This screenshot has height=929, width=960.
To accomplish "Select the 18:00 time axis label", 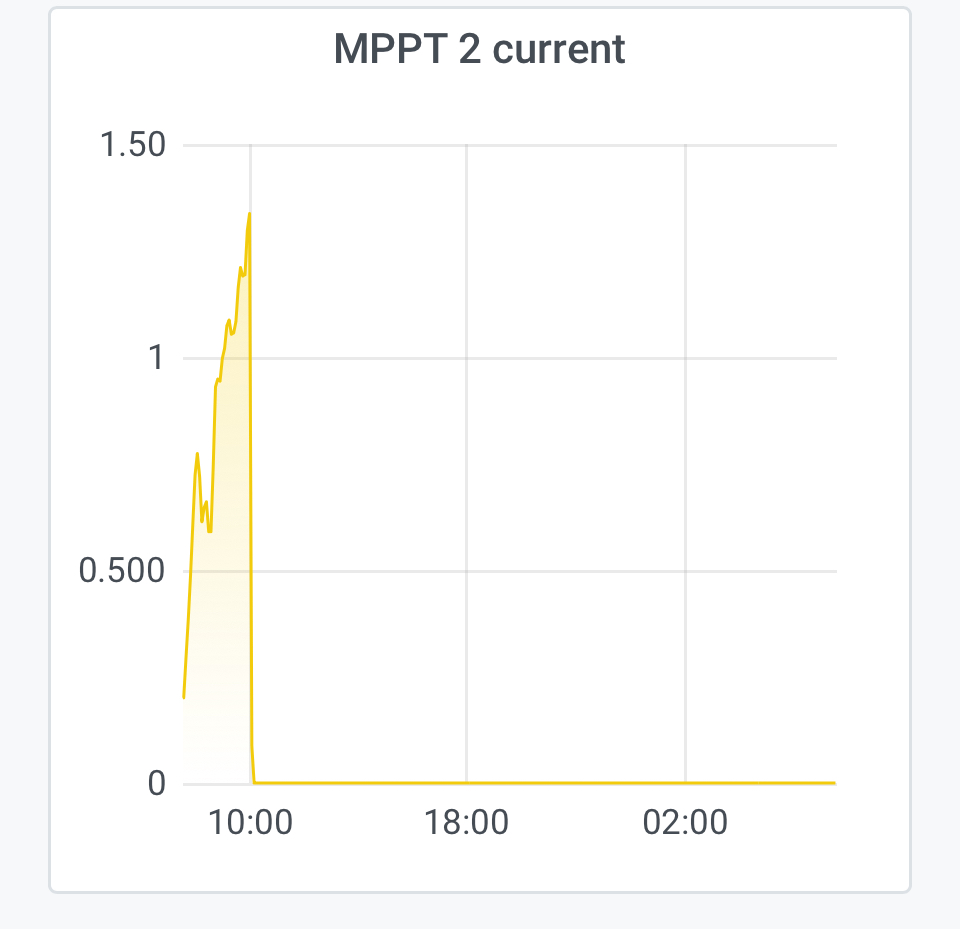I will tap(467, 824).
